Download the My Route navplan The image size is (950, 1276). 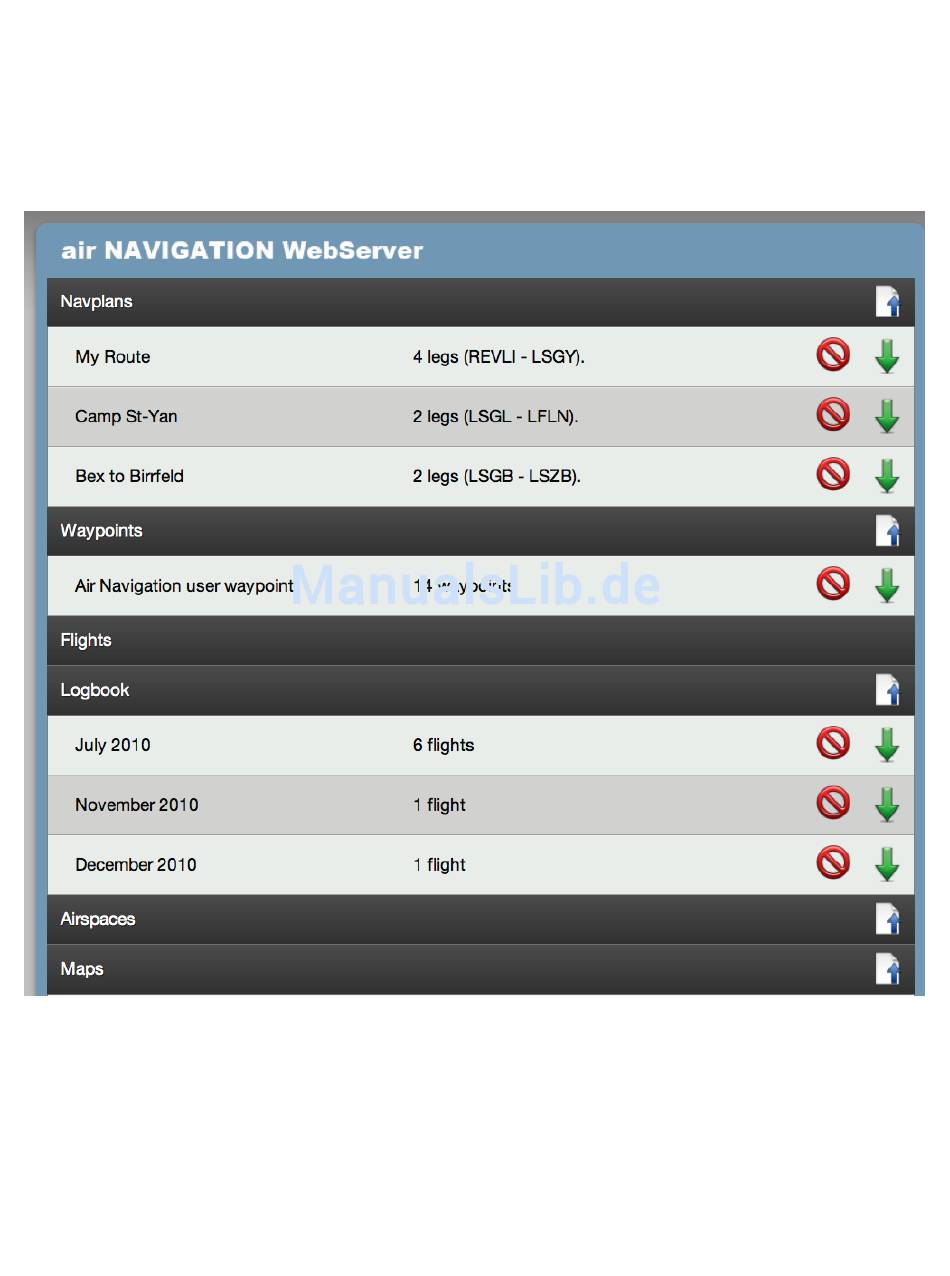pyautogui.click(x=887, y=356)
